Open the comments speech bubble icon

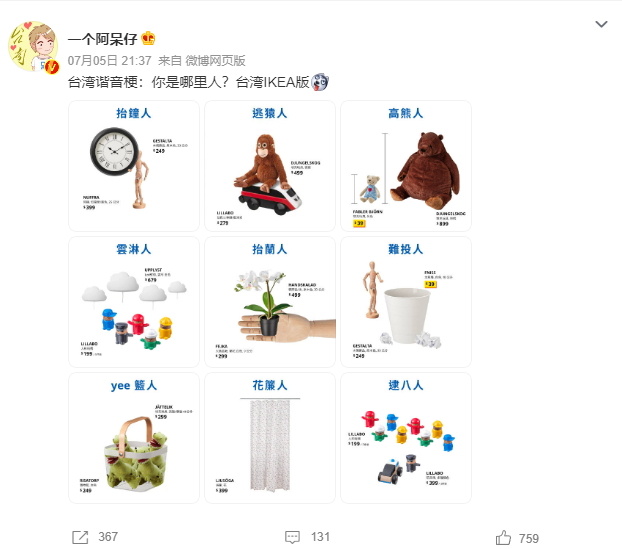pyautogui.click(x=293, y=537)
